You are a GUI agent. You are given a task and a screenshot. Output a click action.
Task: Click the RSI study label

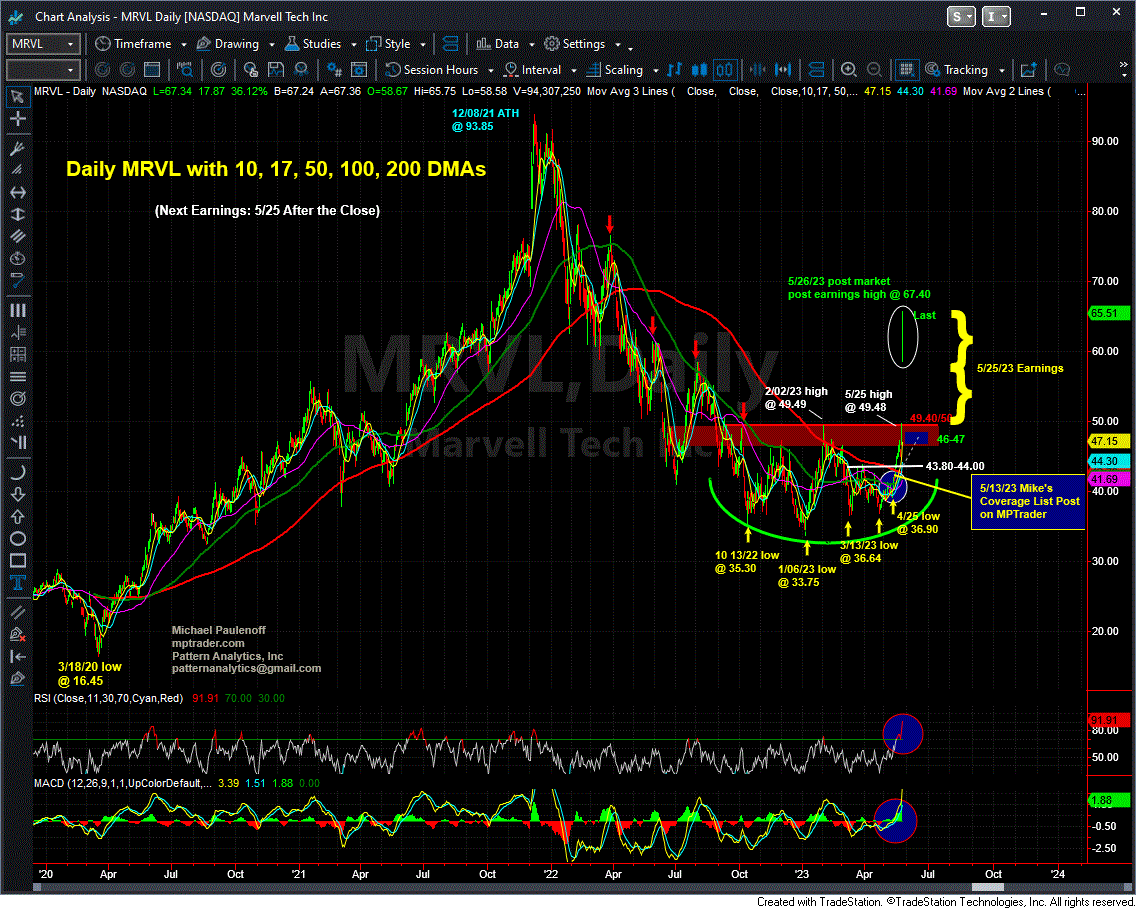pos(108,699)
